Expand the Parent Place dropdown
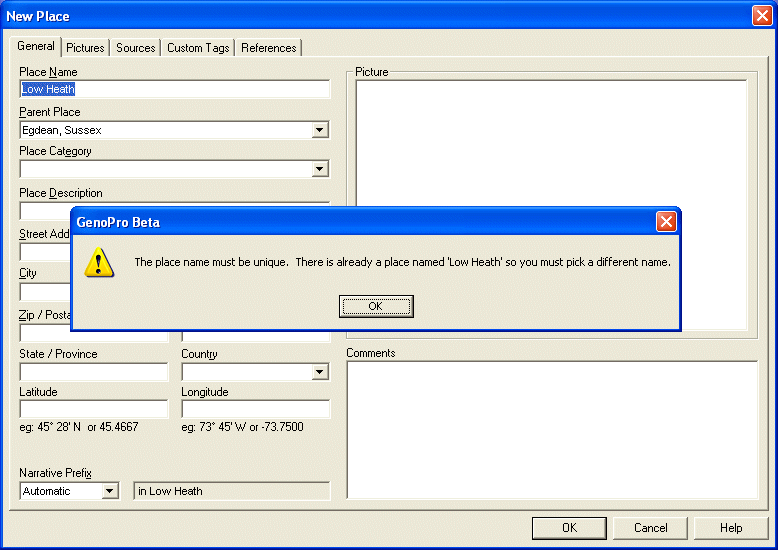778x550 pixels. click(319, 130)
